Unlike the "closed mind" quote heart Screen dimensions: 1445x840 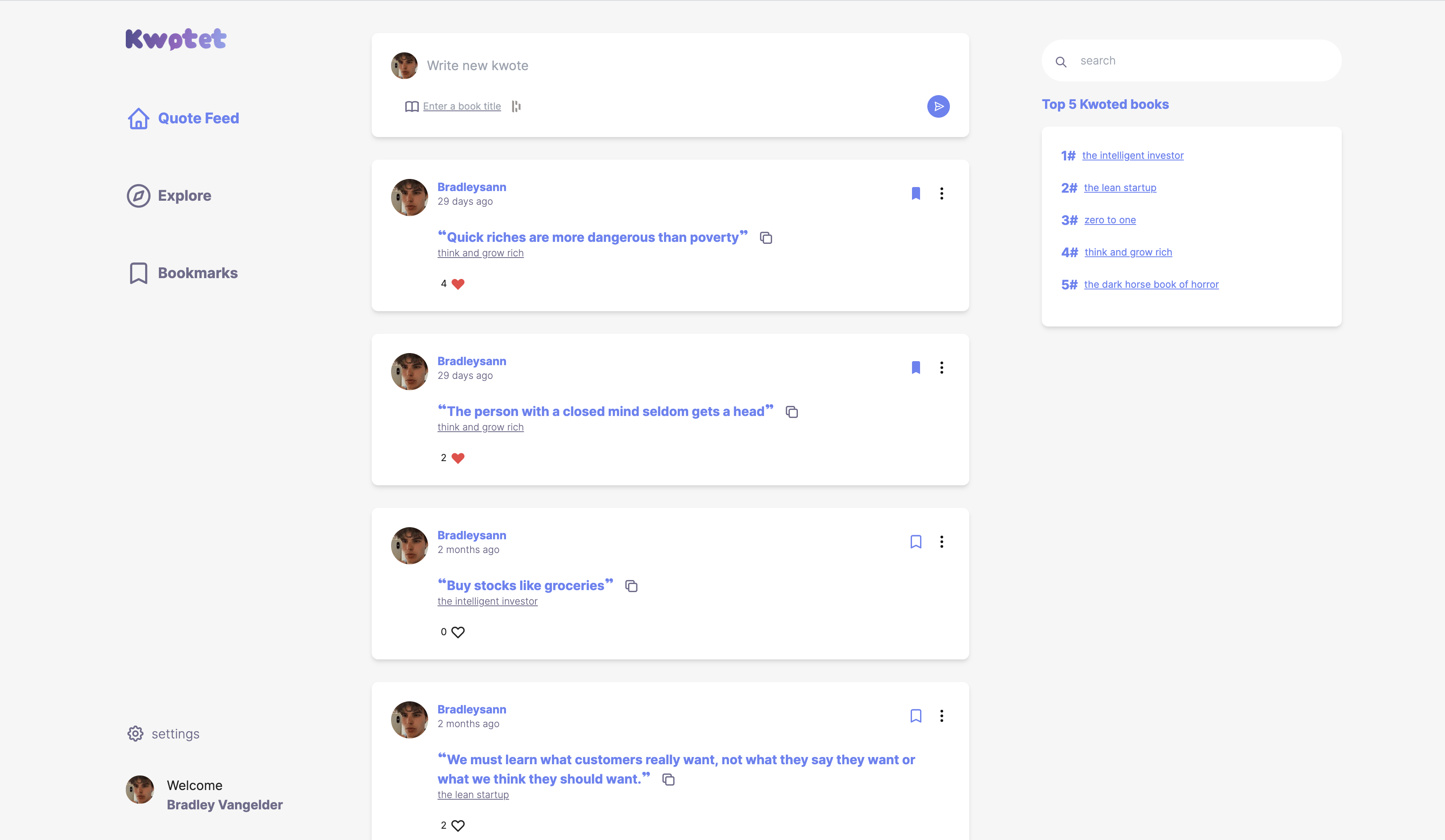pyautogui.click(x=458, y=458)
